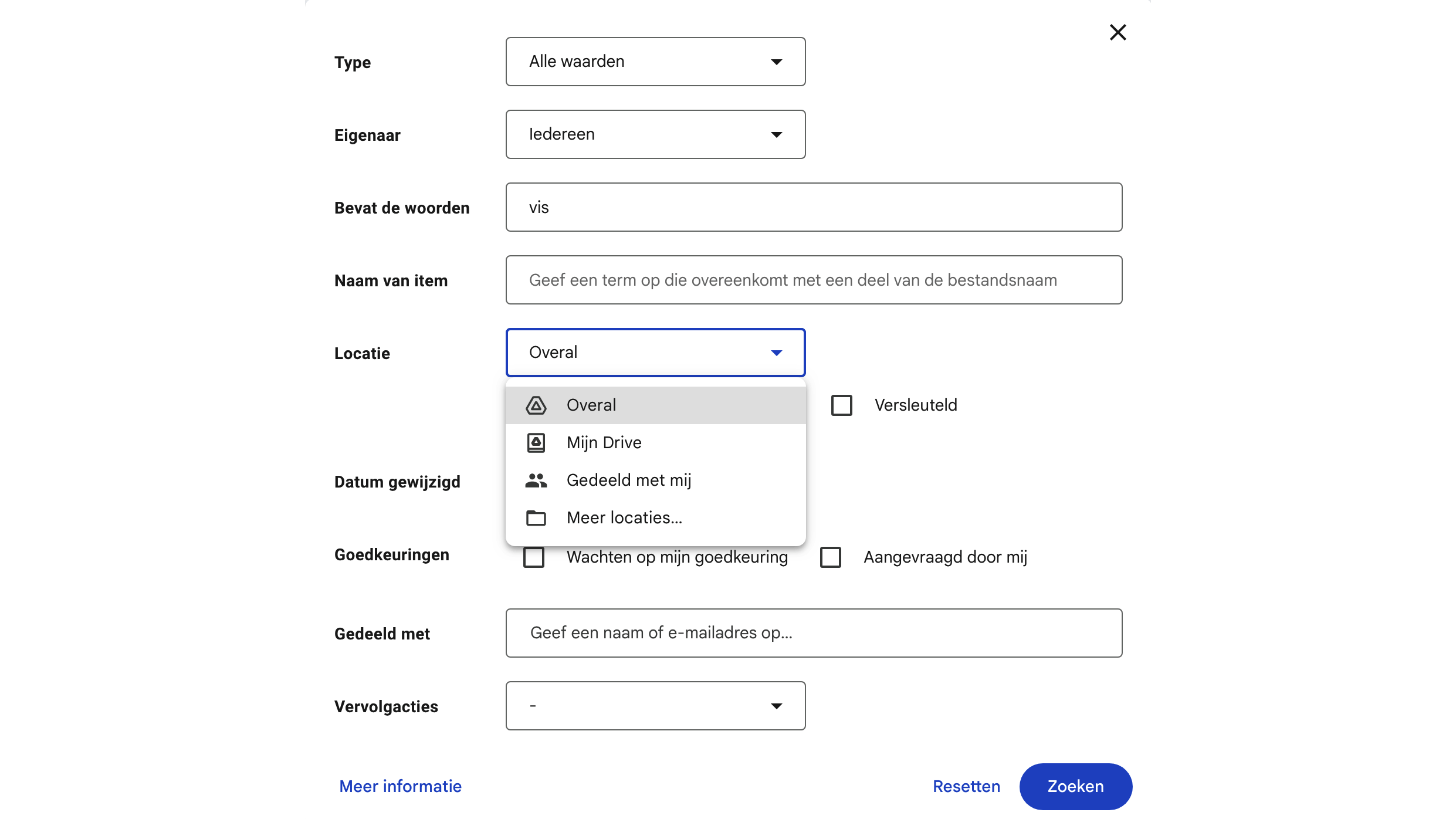
Task: Collapse the Locatie dropdown arrow
Action: tap(776, 353)
